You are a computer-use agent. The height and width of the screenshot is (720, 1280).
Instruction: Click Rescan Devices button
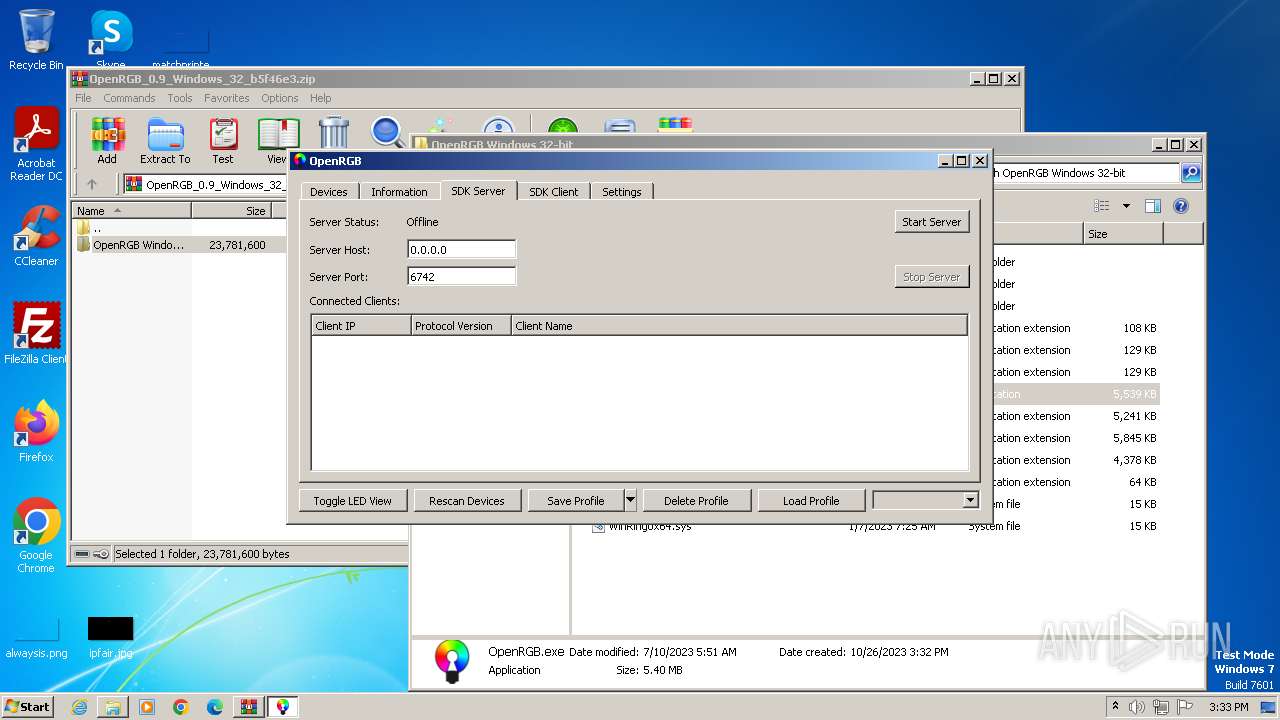click(466, 500)
